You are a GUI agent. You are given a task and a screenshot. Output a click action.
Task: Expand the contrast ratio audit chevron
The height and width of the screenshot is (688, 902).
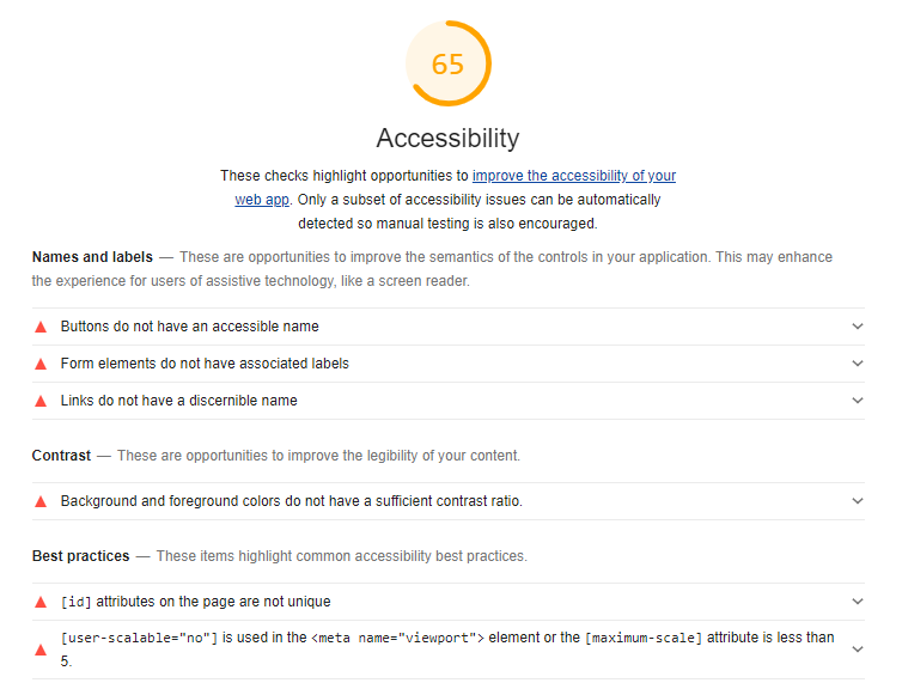click(857, 501)
